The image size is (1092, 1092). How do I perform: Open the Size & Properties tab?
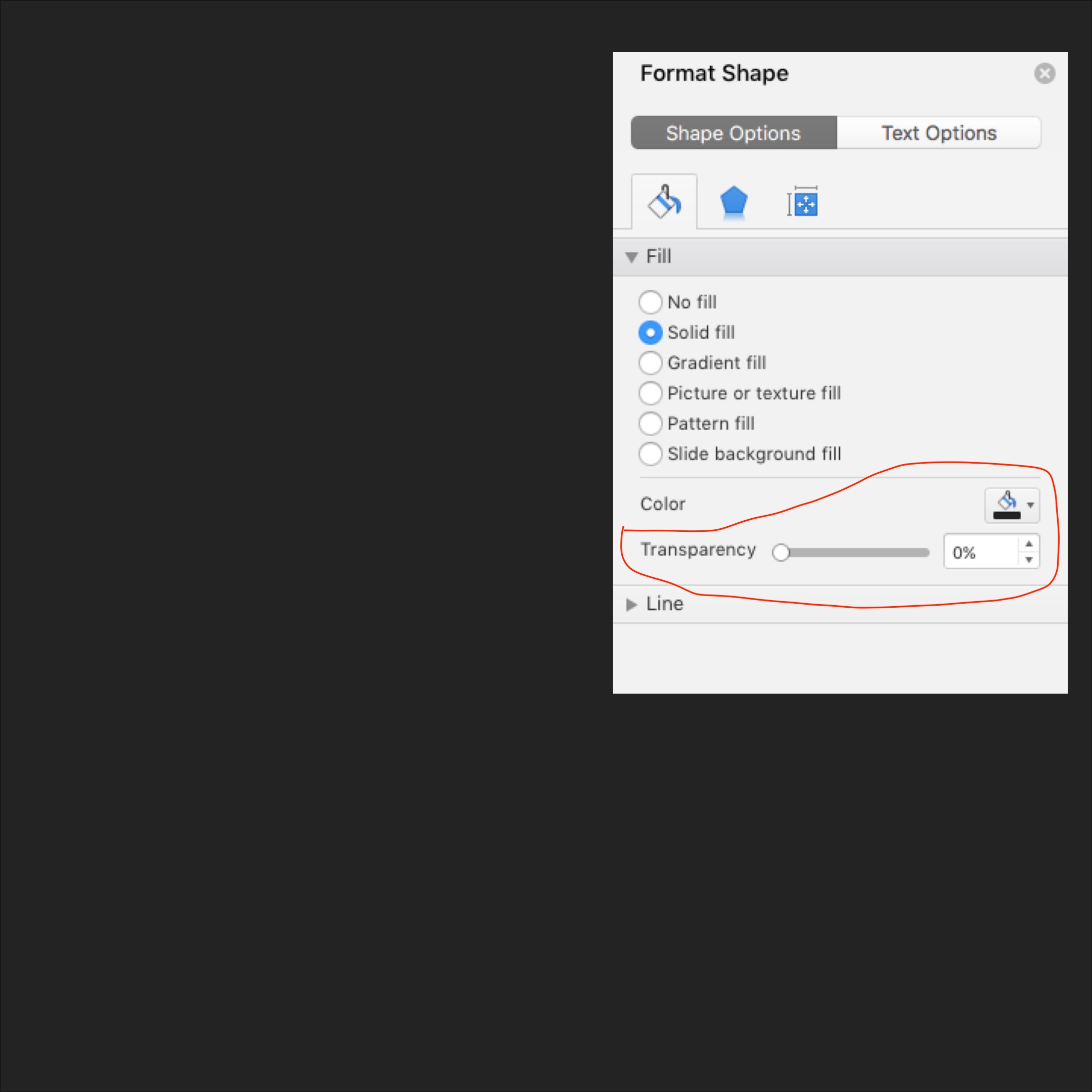[x=802, y=202]
